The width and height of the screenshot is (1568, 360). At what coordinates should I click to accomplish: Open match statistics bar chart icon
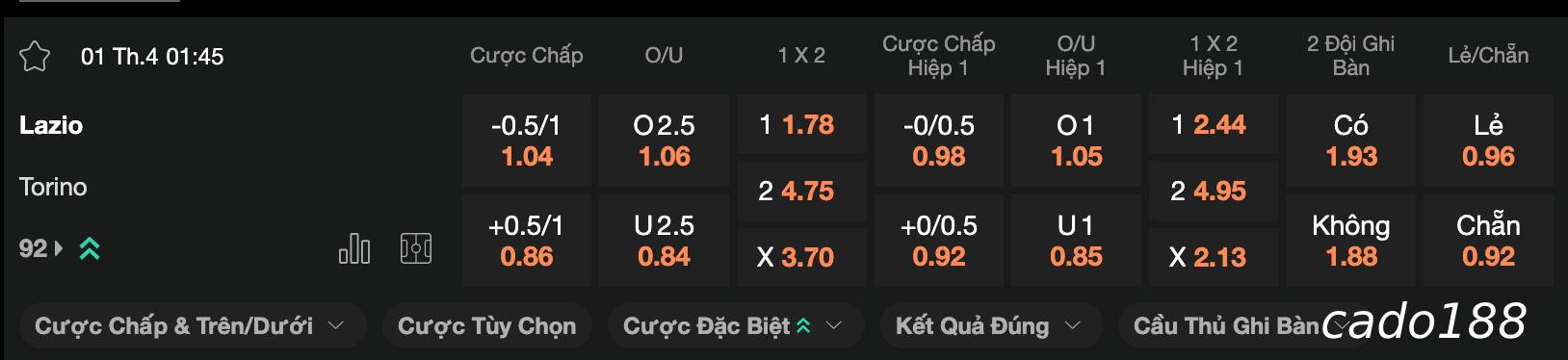[354, 249]
